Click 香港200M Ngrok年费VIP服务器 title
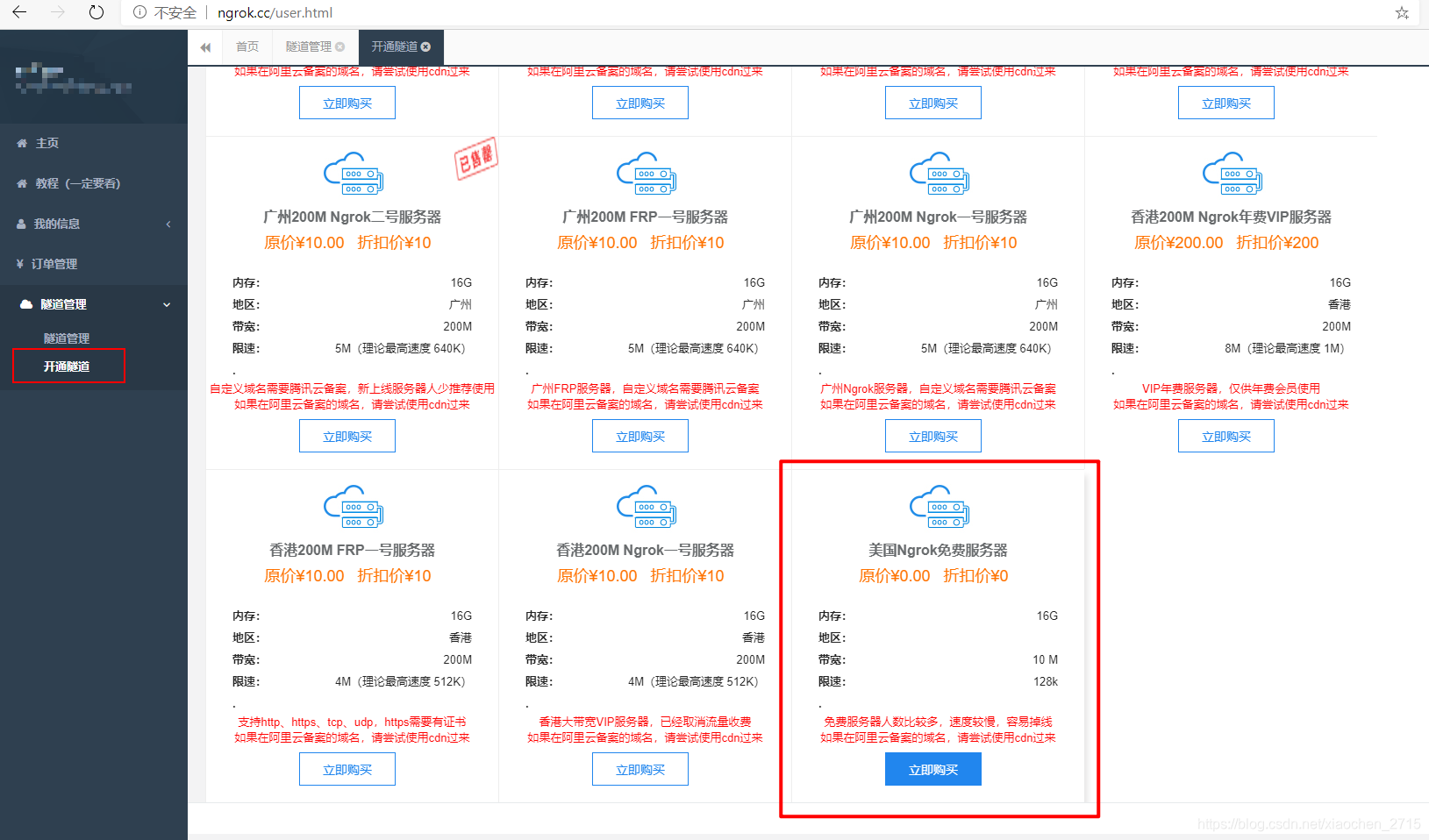This screenshot has height=840, width=1429. tap(1232, 217)
